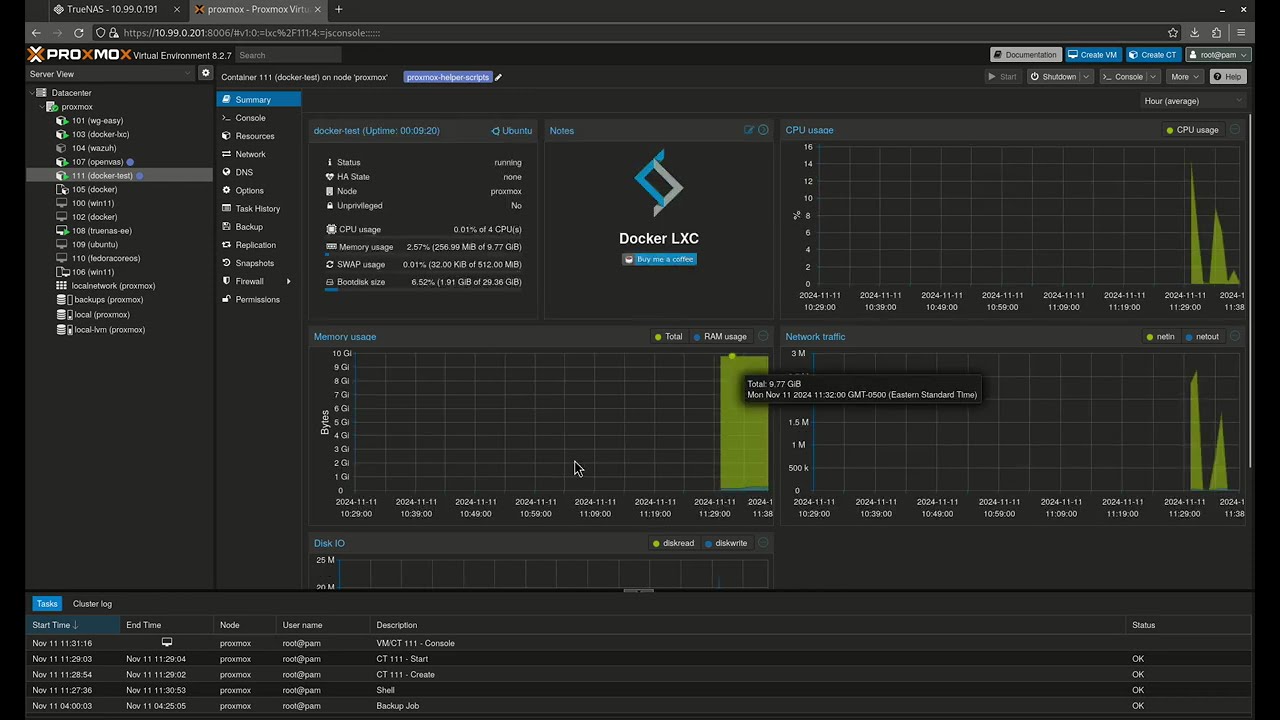Open the CT 111 - Create task row

(640, 674)
